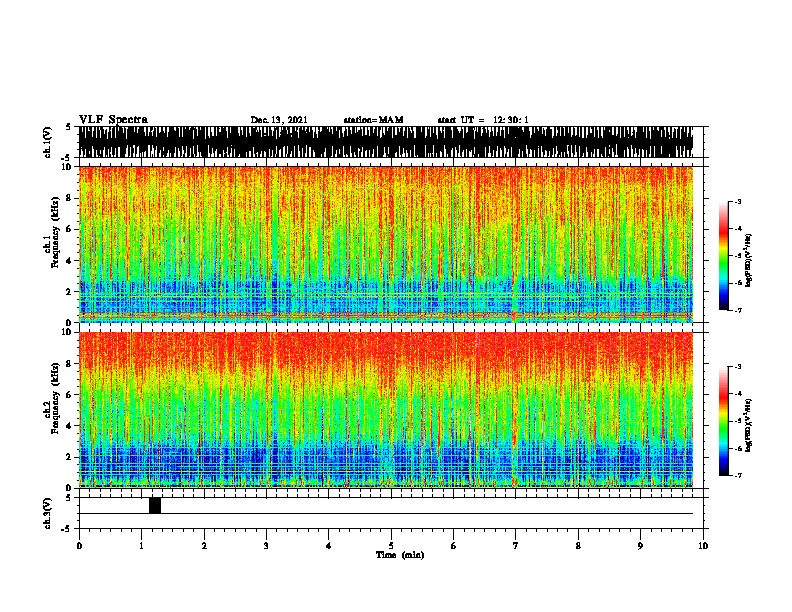Click the "station=MAM" label
Image resolution: width=792 pixels, height=612 pixels.
tap(373, 120)
